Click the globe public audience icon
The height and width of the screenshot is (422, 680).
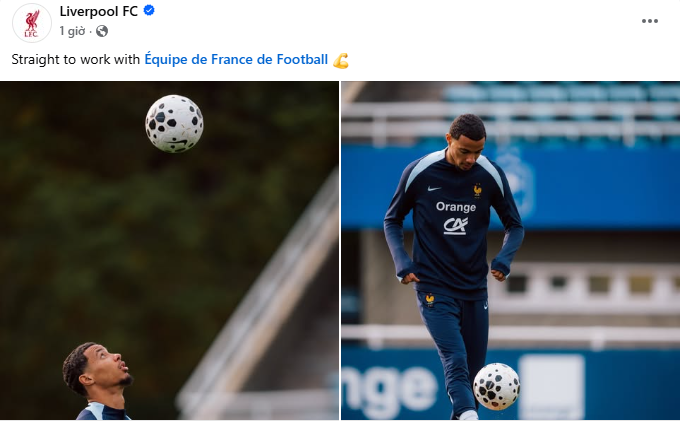(101, 31)
